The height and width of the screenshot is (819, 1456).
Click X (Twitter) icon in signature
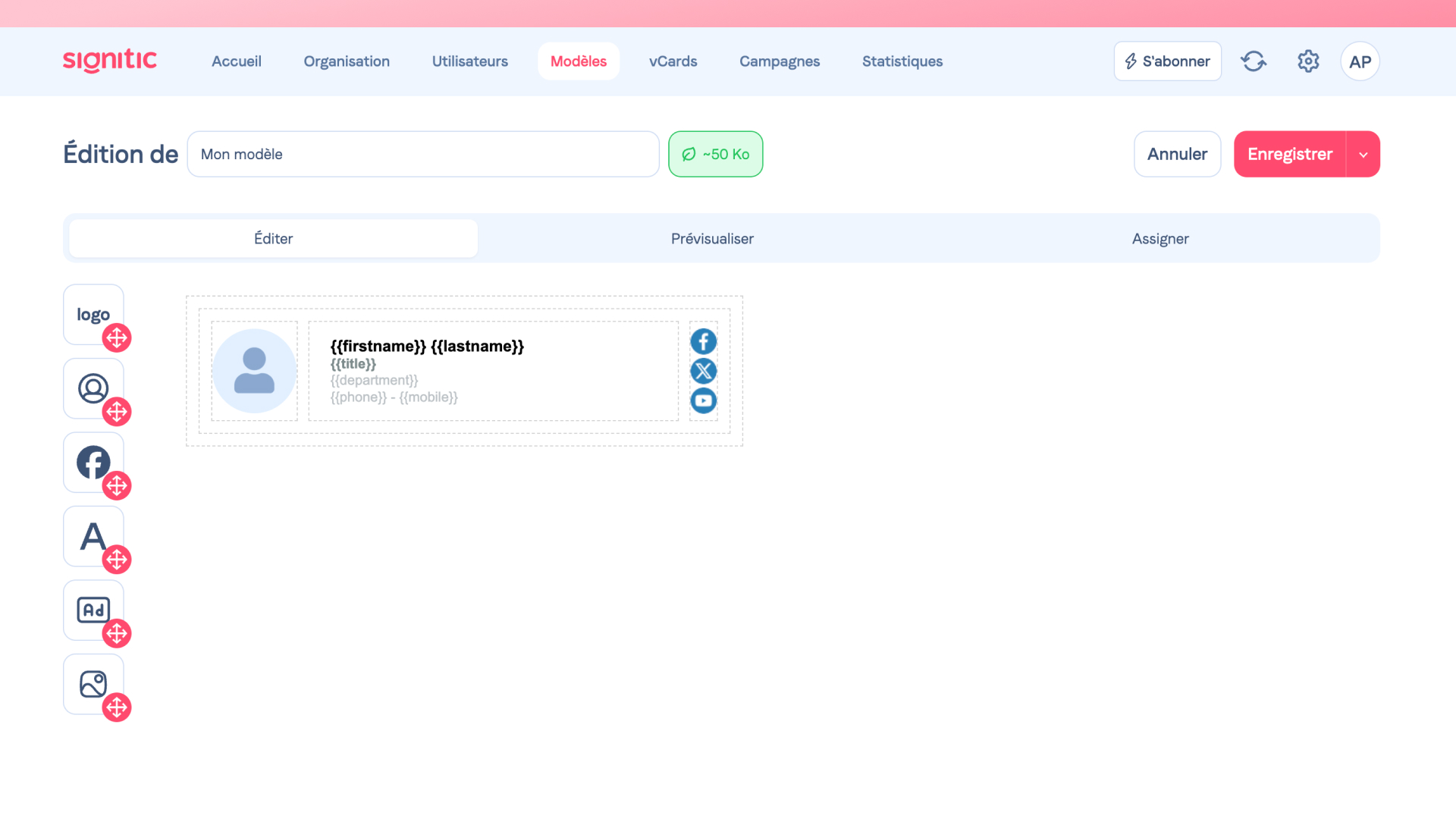pos(703,371)
